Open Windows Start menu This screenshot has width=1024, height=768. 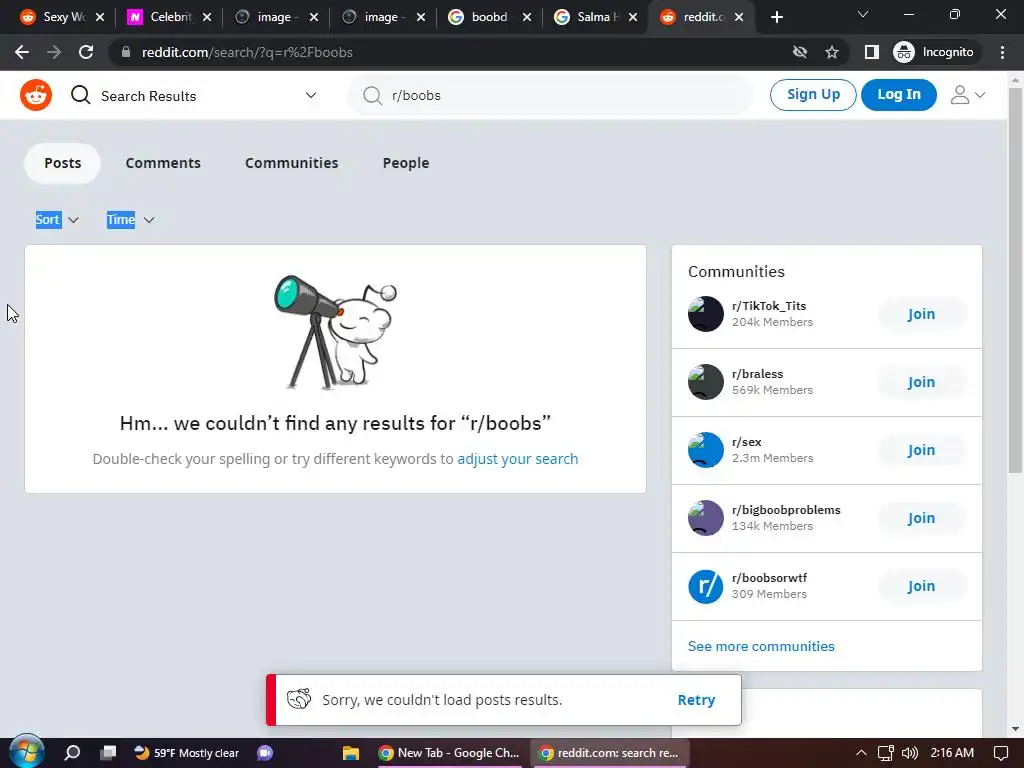[26, 752]
